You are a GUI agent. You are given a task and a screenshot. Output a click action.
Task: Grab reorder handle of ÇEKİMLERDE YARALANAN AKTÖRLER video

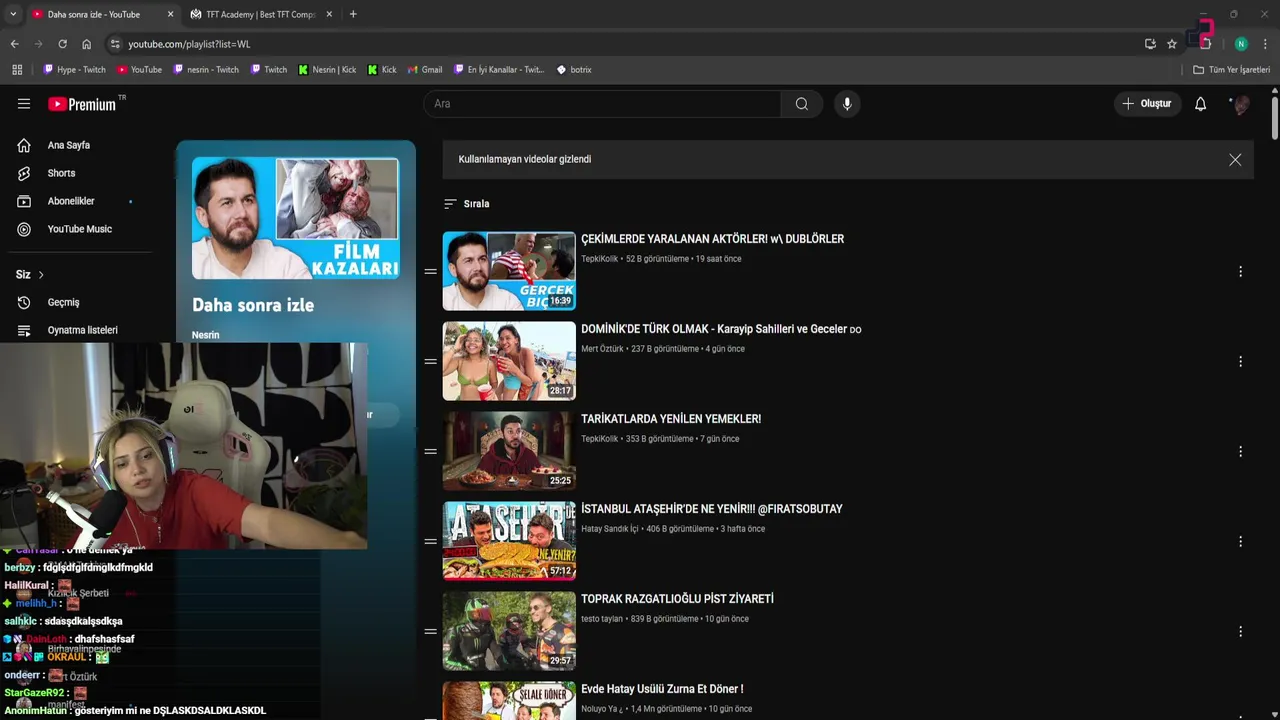click(430, 271)
